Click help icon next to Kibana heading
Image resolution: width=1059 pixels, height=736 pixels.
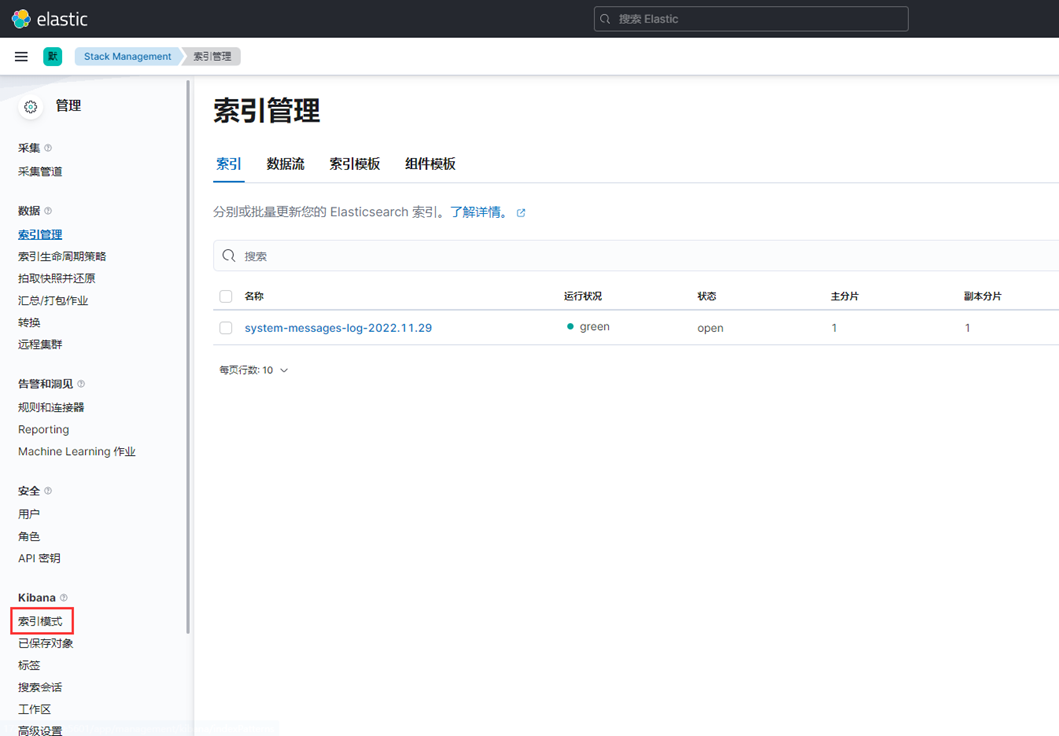63,598
